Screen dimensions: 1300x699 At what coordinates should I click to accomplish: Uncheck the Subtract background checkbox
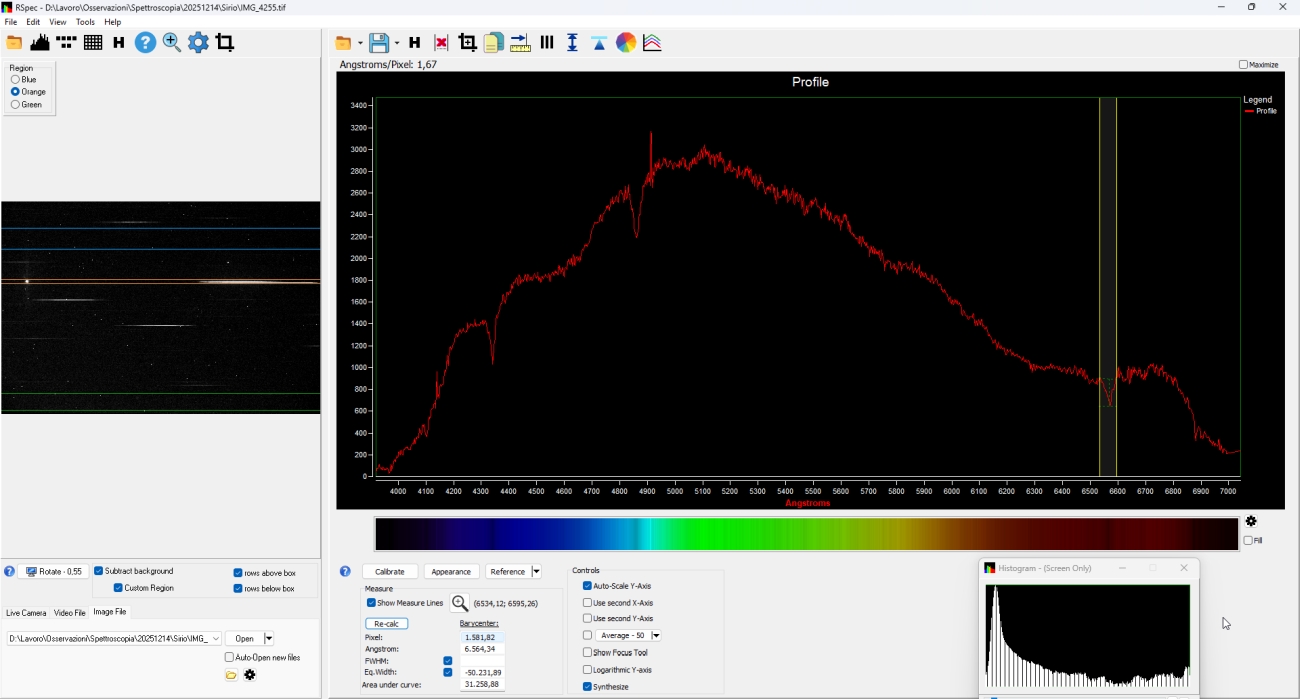(99, 571)
